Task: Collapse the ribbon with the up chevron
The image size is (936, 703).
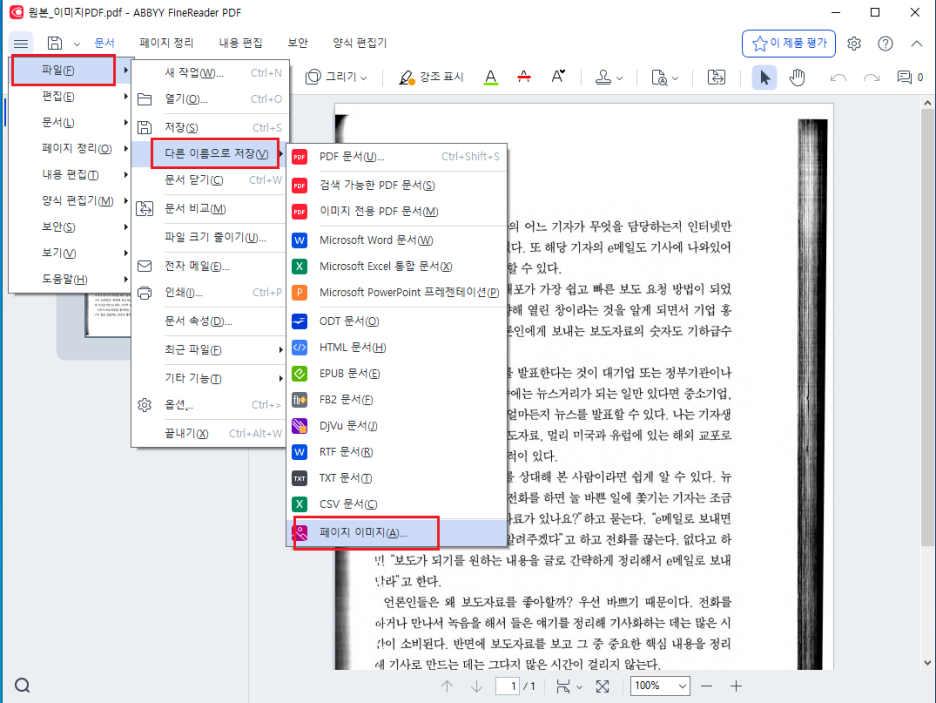Action: click(917, 44)
